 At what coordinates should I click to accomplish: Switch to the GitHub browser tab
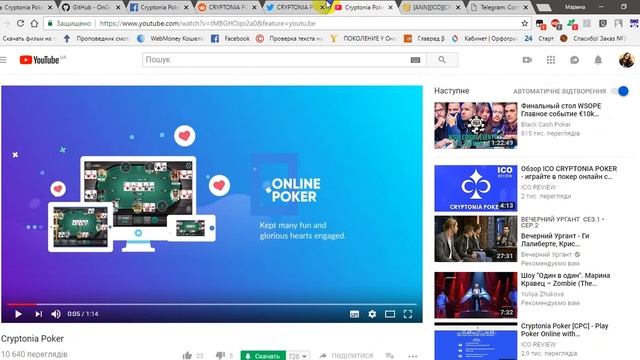(x=91, y=7)
